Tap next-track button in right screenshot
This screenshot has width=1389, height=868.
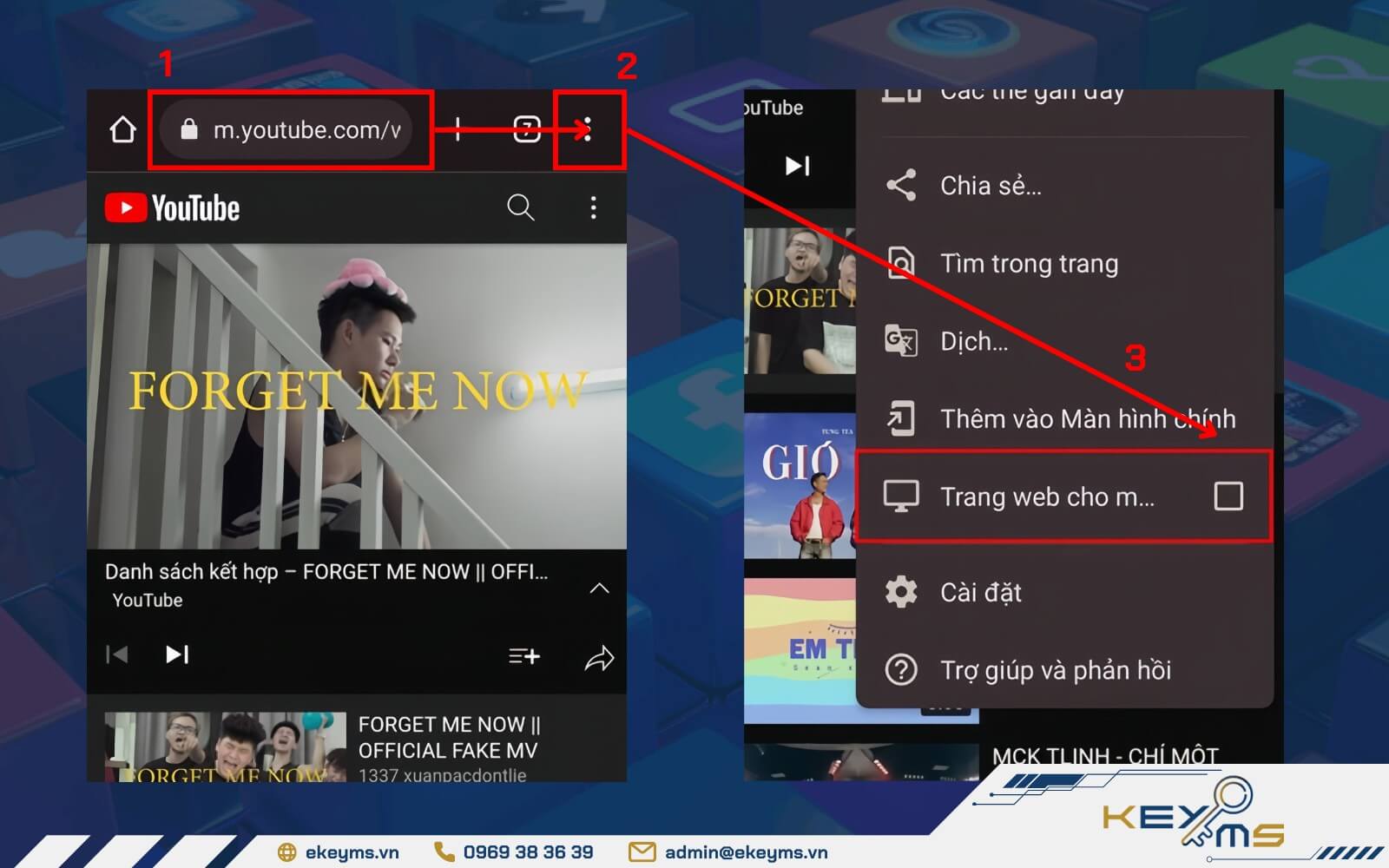pos(797,166)
